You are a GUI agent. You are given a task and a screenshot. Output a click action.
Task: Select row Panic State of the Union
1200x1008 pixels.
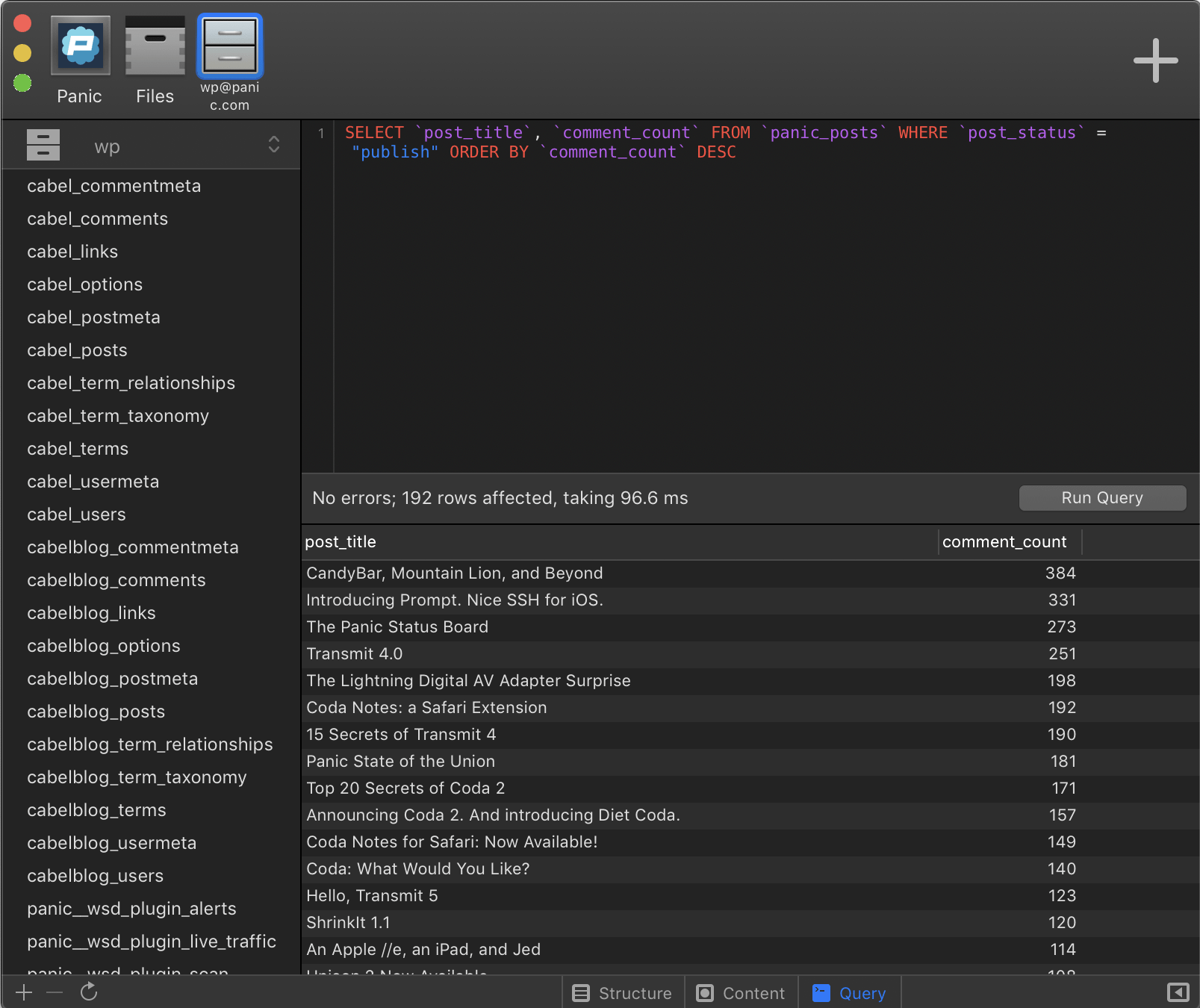click(x=750, y=762)
